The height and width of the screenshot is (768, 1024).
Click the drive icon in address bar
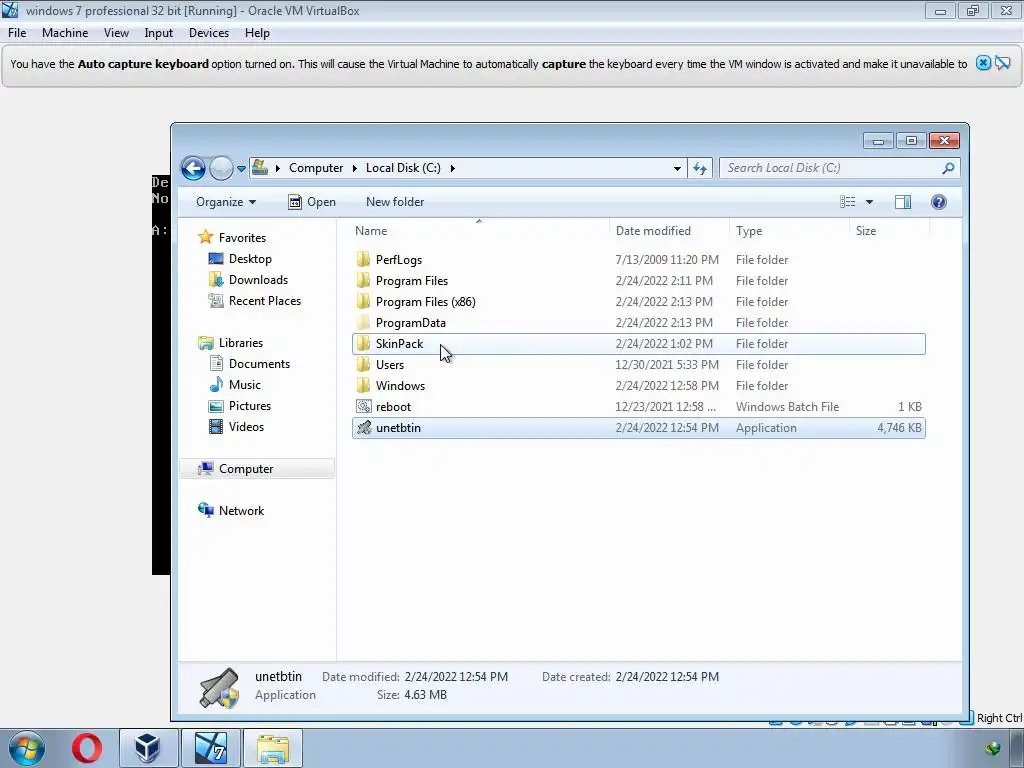click(x=260, y=168)
